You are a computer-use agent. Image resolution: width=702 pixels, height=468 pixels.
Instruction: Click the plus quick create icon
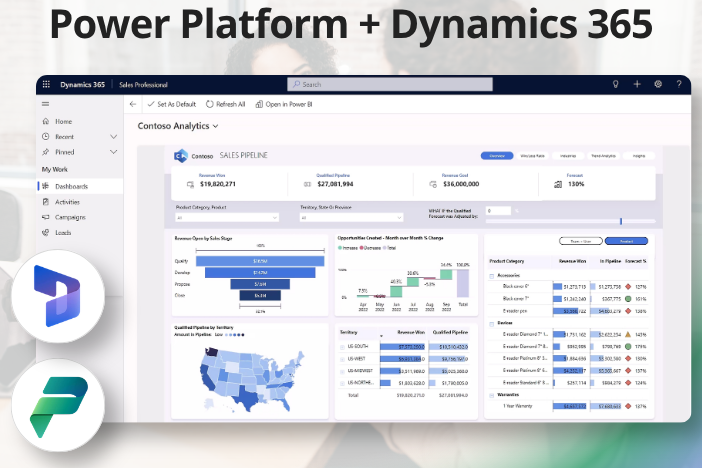(637, 84)
